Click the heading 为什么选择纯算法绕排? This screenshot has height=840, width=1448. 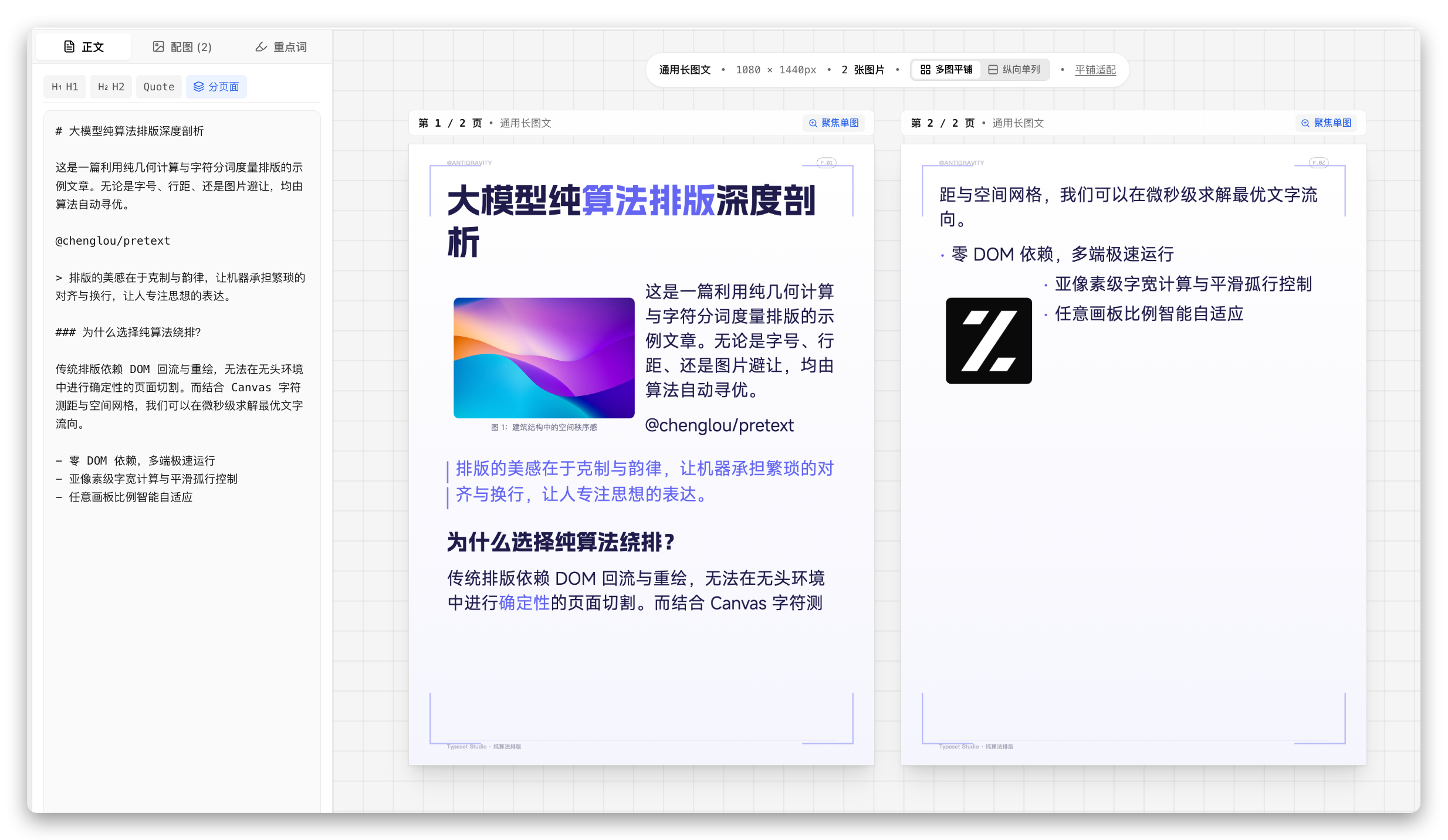[561, 542]
